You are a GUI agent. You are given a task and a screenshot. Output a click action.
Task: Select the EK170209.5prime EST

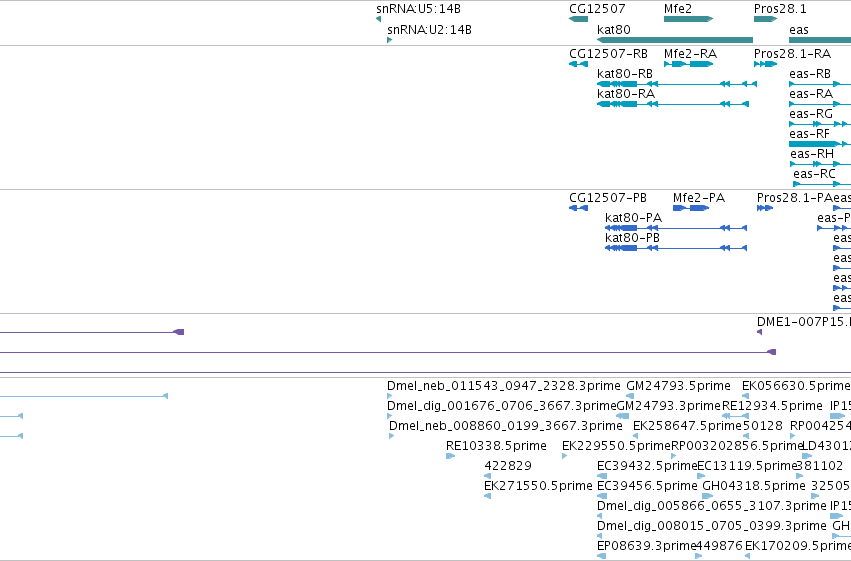(x=748, y=556)
